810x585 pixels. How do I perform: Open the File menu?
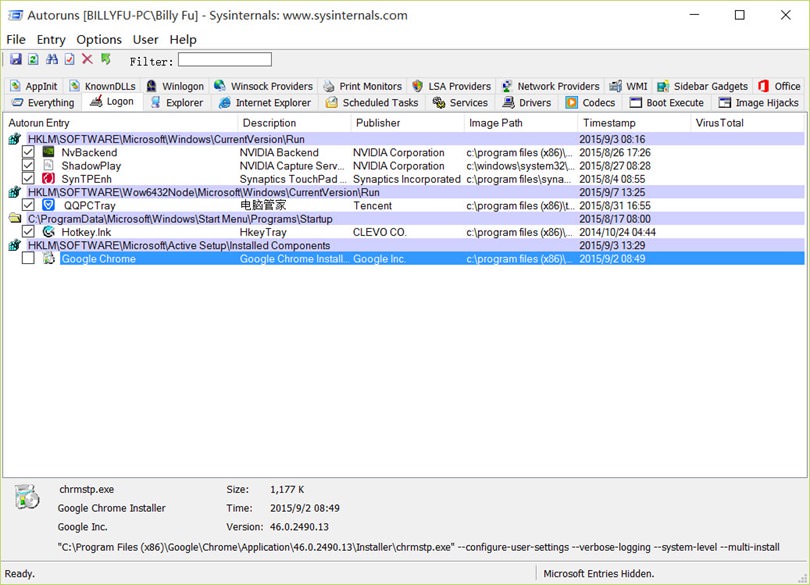(x=15, y=39)
